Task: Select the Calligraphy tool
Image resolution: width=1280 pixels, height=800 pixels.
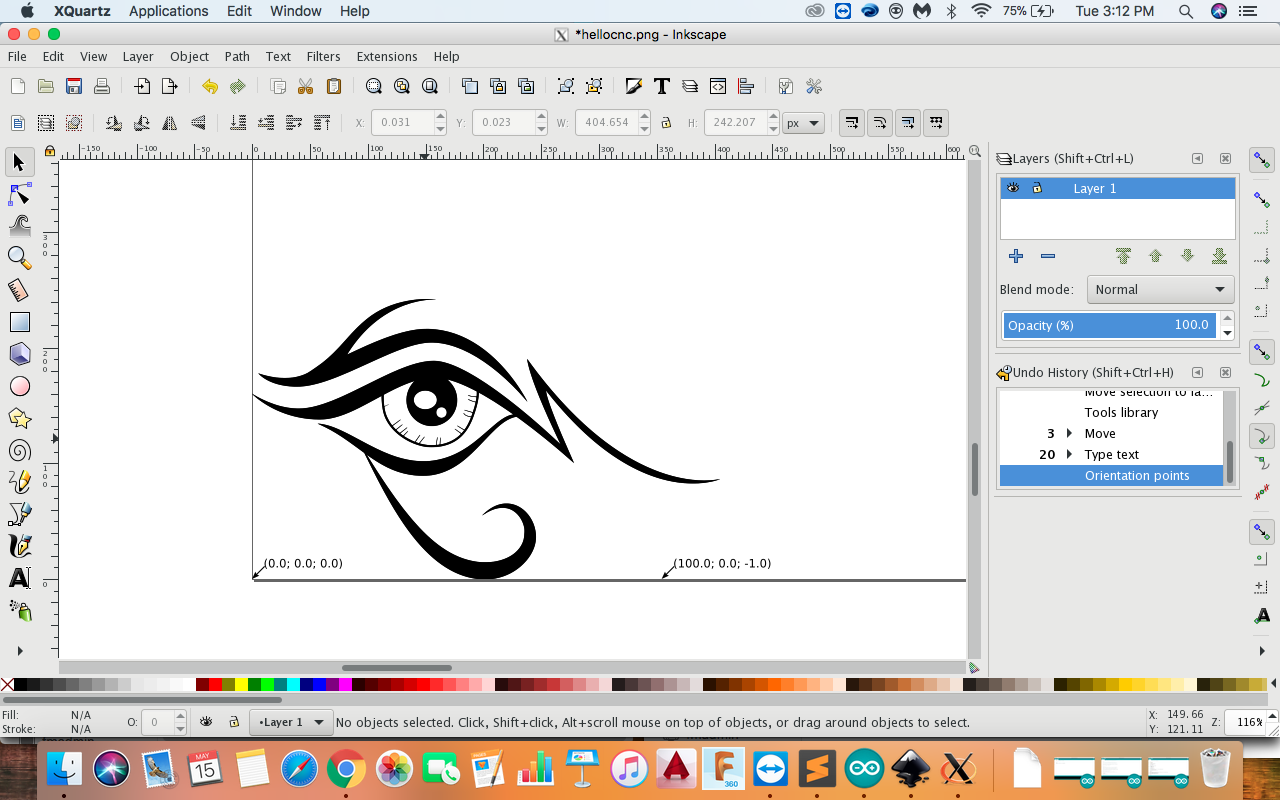Action: [x=19, y=546]
